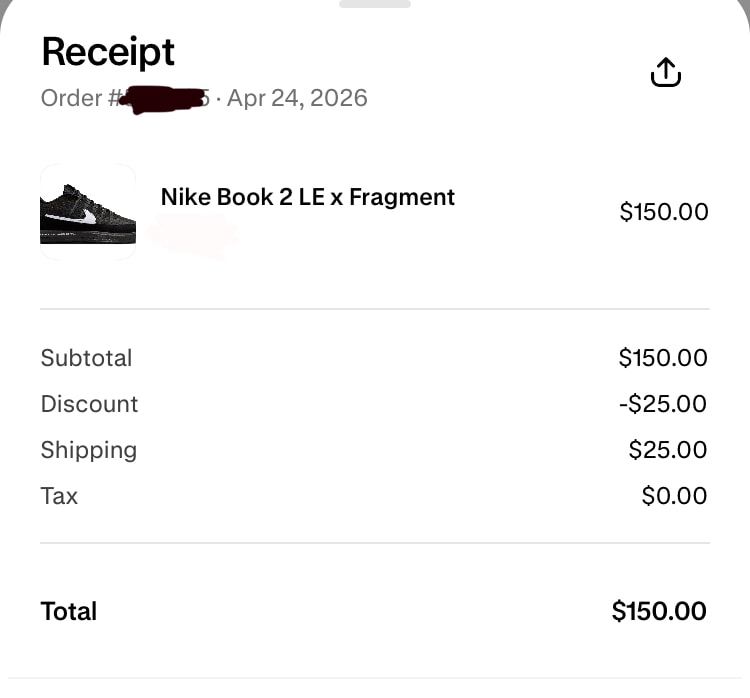Tap the bold Total amount value
Screen dimensions: 750x698
tap(659, 611)
